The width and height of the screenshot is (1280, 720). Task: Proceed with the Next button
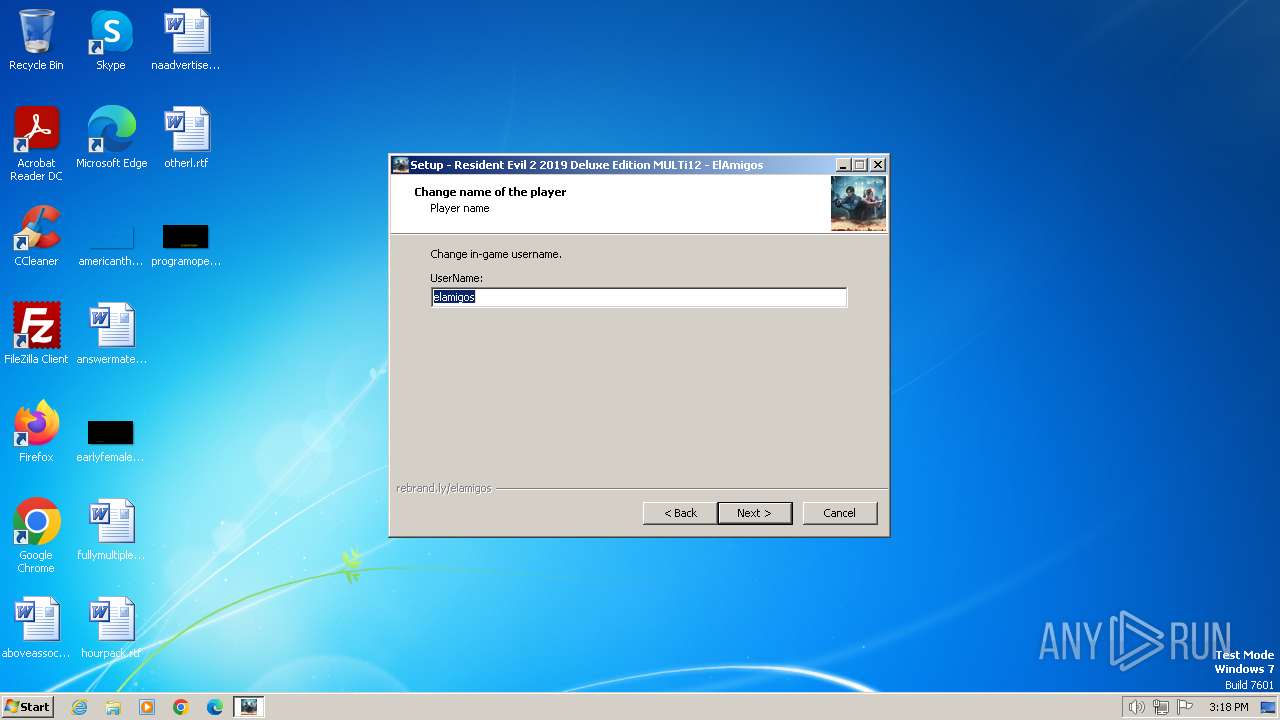[x=754, y=513]
